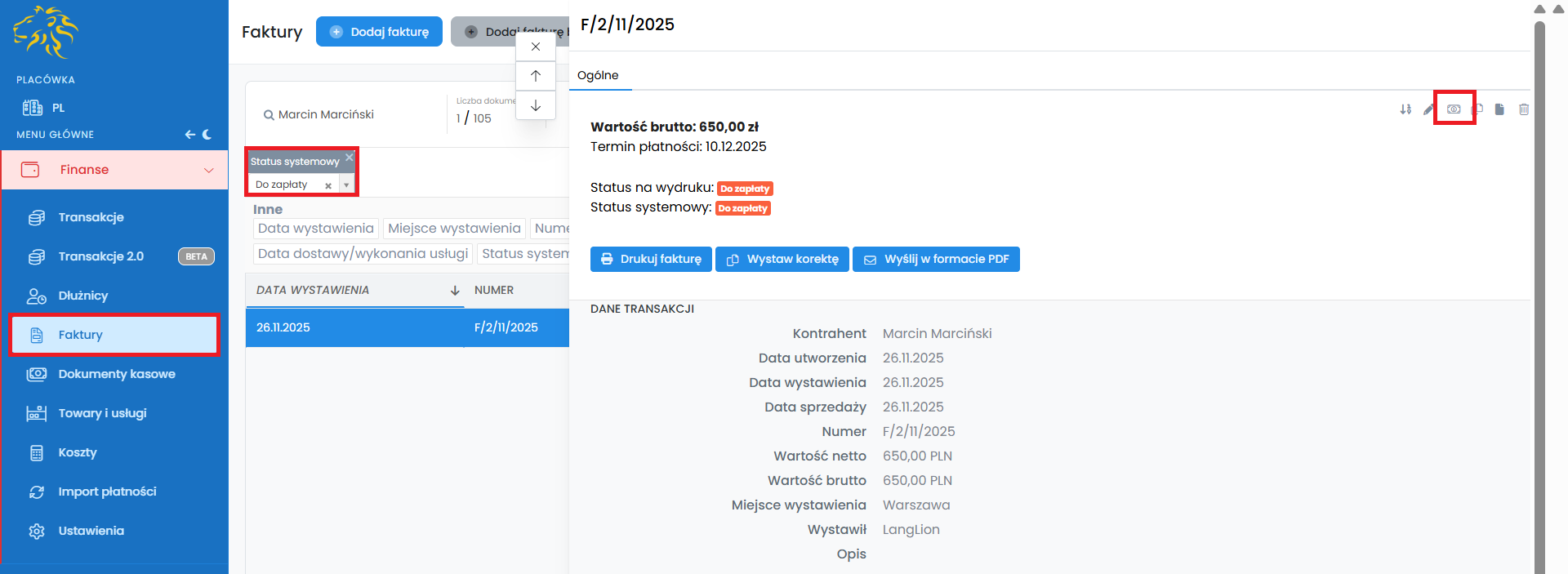
Task: Switch to the Ogólne tab
Action: click(x=598, y=75)
